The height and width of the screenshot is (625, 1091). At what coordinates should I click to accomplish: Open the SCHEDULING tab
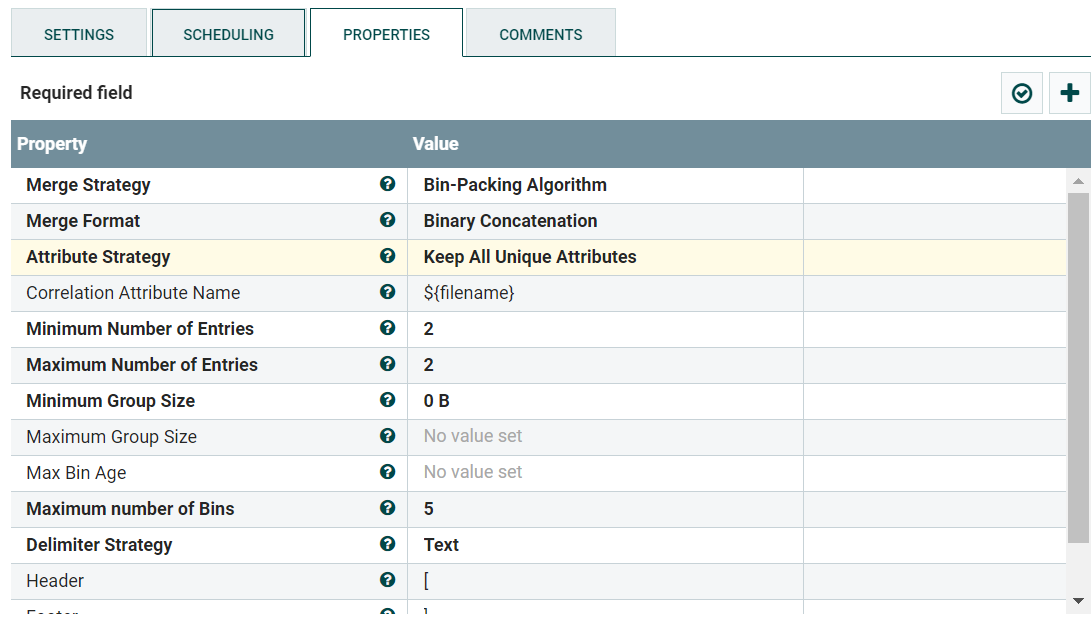(228, 33)
